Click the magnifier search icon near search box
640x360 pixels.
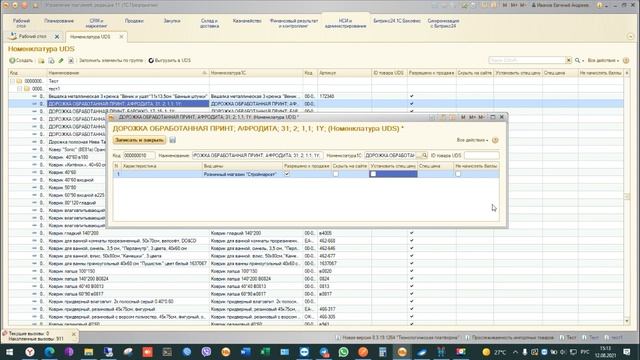pos(578,60)
